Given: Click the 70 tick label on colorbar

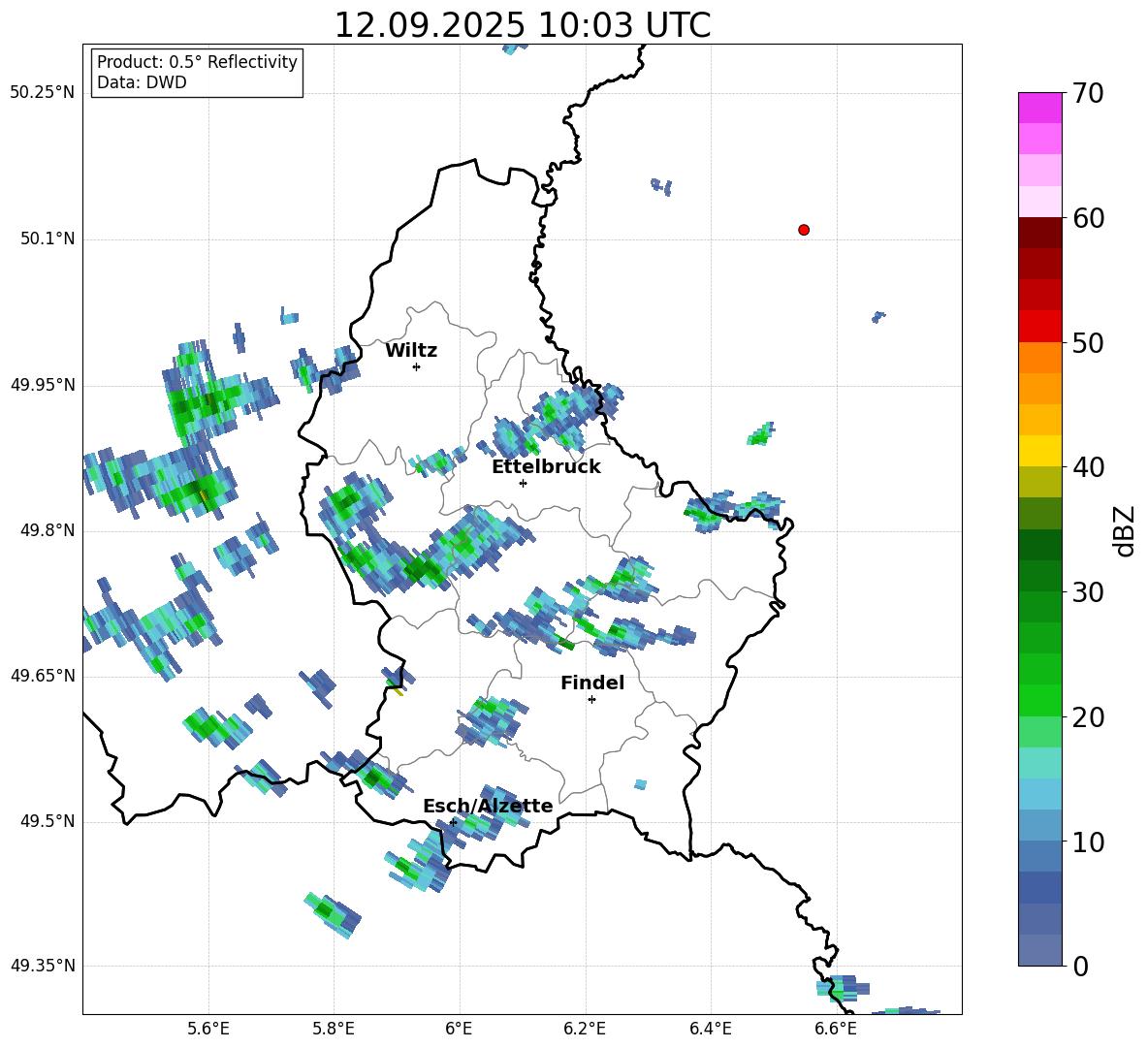Looking at the screenshot, I should (1089, 94).
